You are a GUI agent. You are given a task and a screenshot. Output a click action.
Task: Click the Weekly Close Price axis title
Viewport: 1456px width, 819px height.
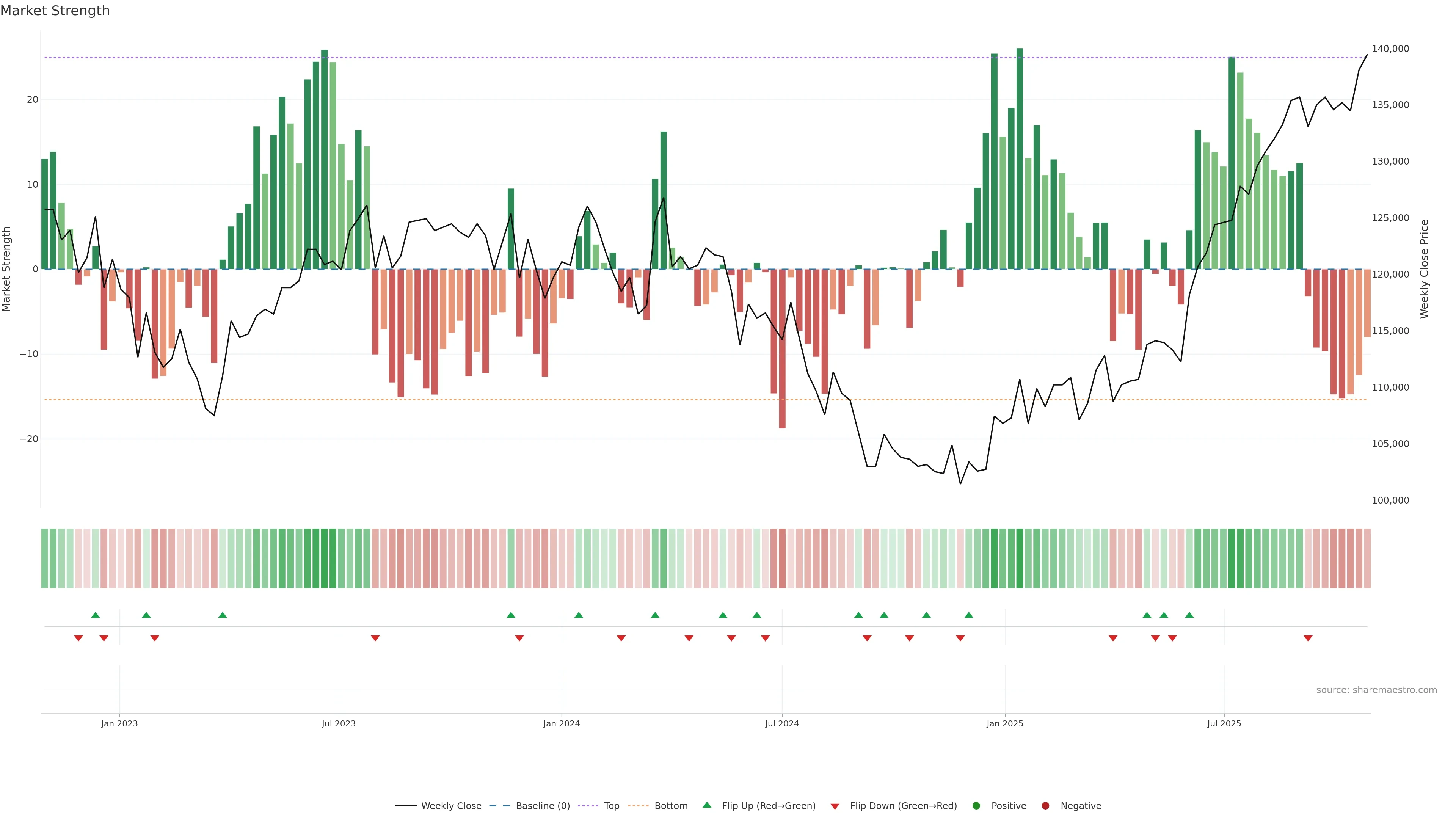1424,269
